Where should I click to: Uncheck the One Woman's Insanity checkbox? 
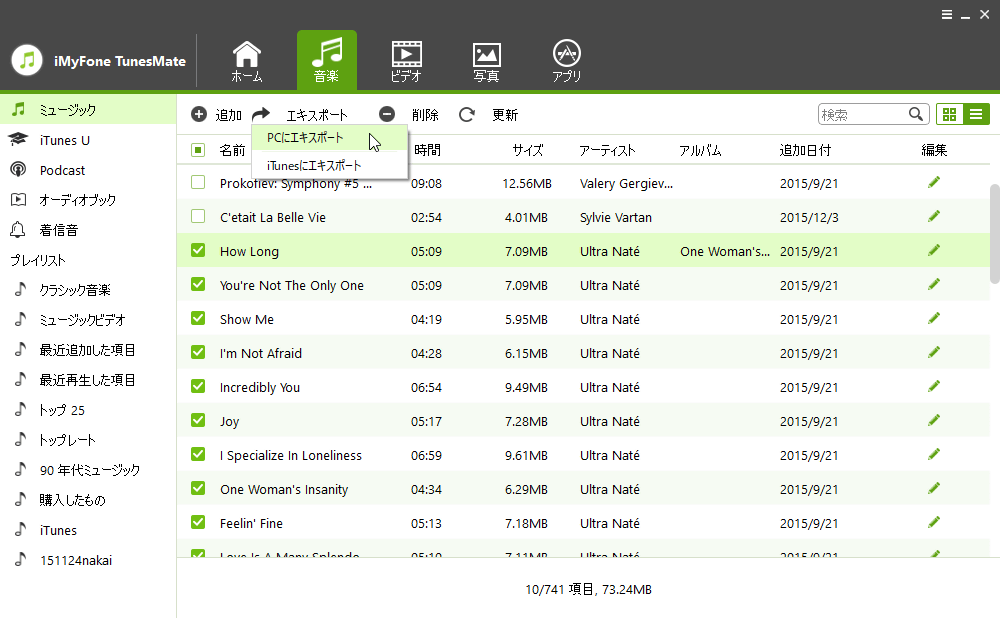click(198, 488)
